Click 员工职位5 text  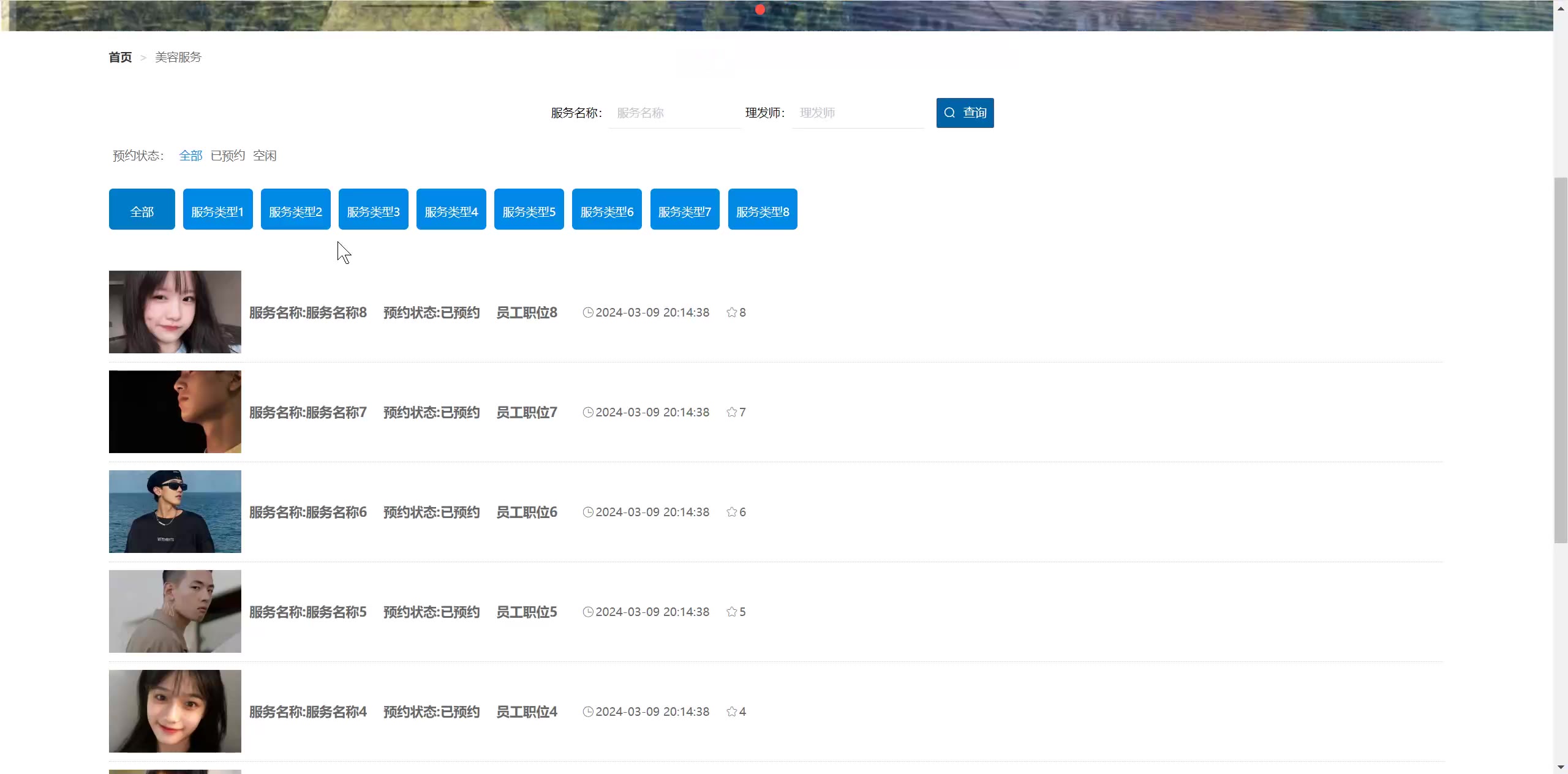(527, 612)
